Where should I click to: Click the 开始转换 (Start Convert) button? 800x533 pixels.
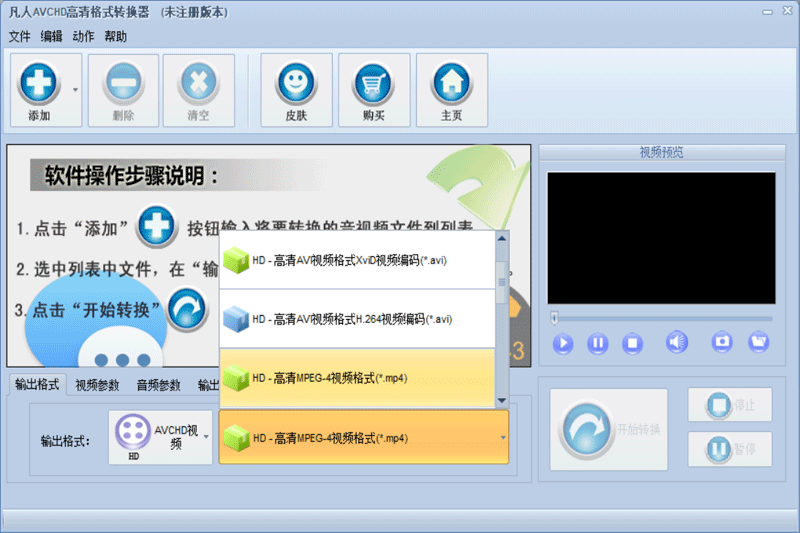[609, 429]
